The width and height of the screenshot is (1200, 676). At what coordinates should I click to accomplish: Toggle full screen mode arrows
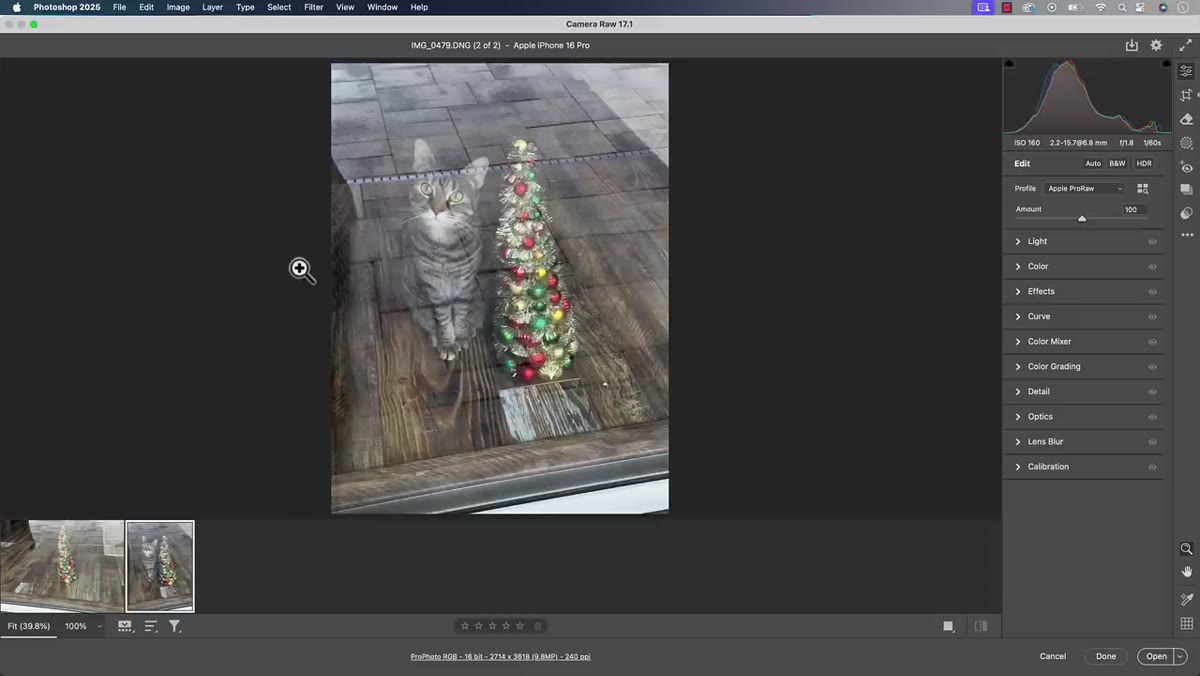coord(1185,45)
